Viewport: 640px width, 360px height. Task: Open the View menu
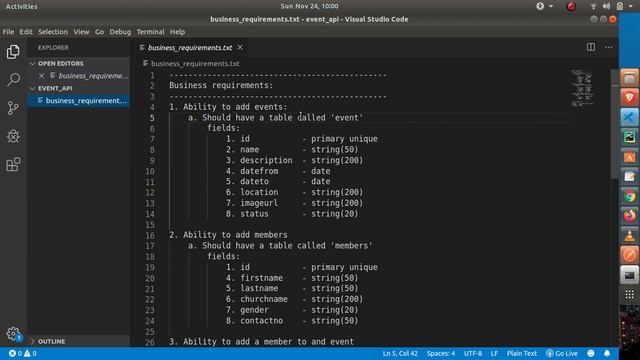(81, 32)
